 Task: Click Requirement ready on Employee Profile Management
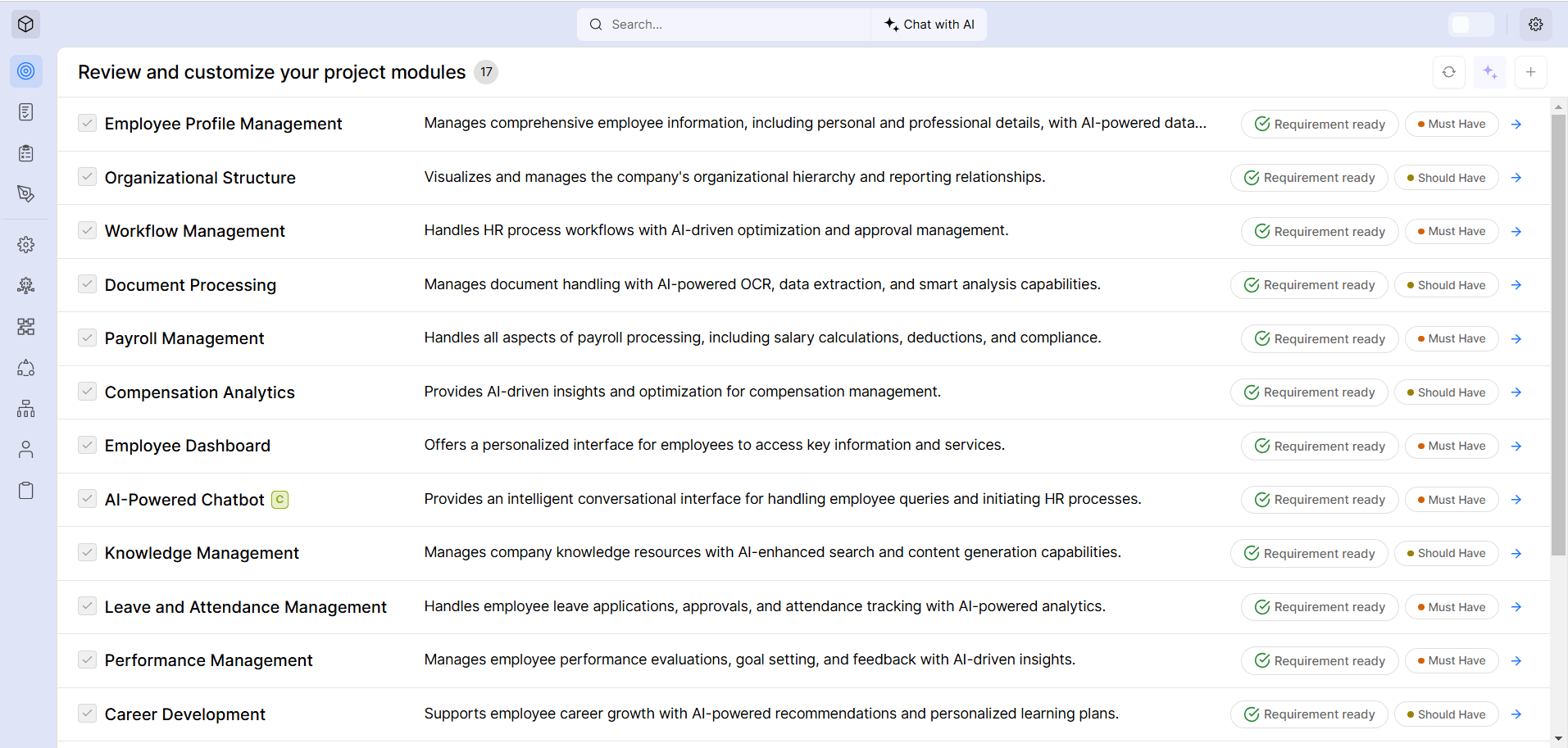pyautogui.click(x=1320, y=125)
